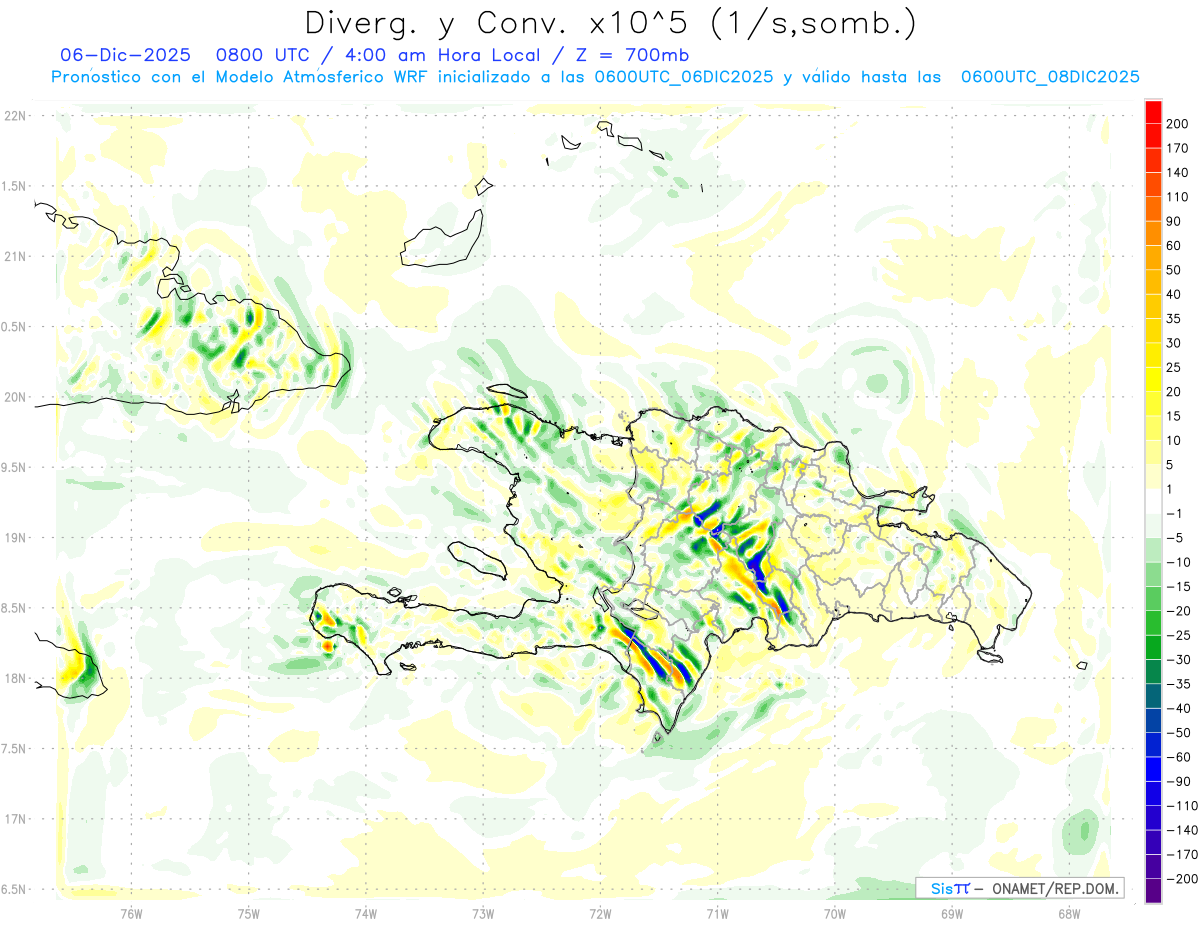Click the '17N' latitude label
This screenshot has width=1200, height=927.
(15, 819)
